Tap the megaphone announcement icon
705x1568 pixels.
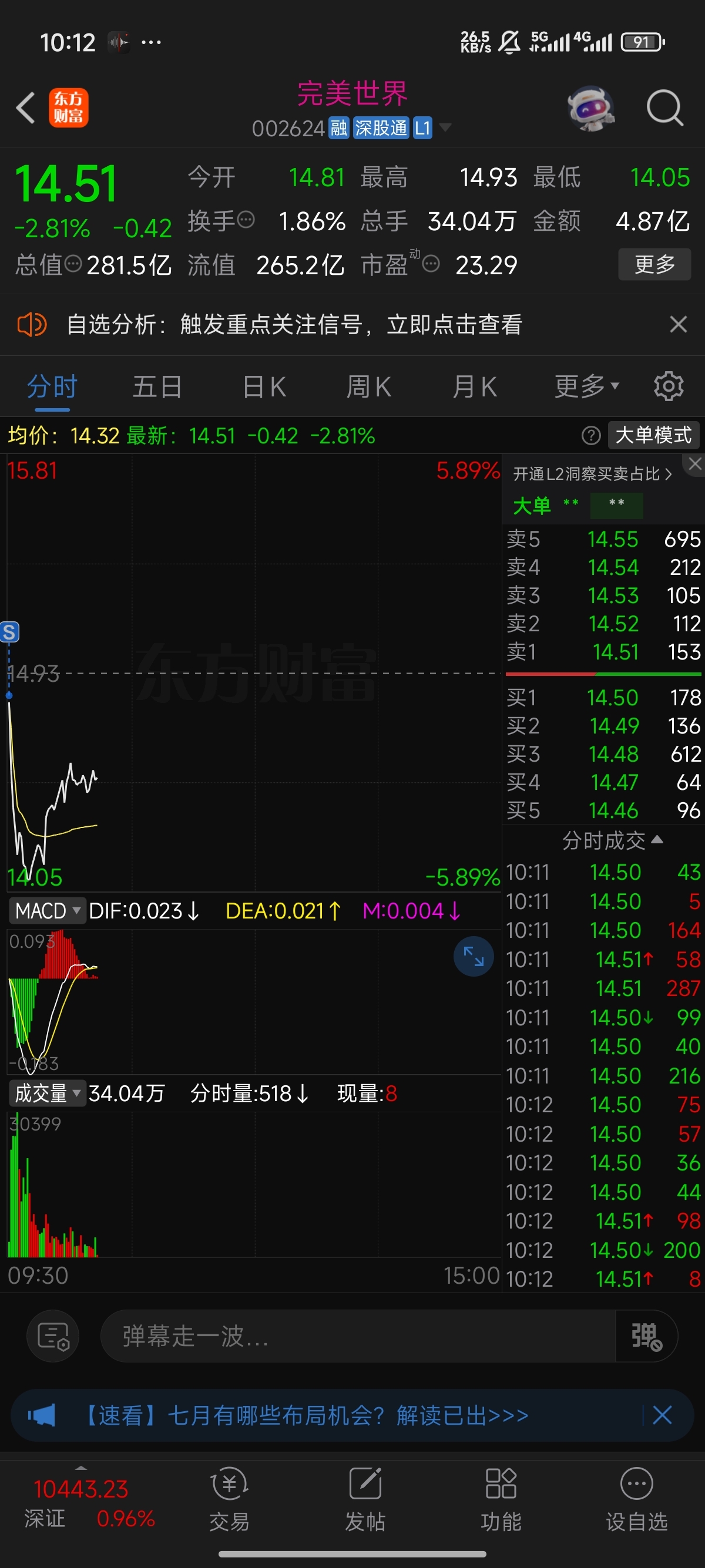tap(41, 1415)
